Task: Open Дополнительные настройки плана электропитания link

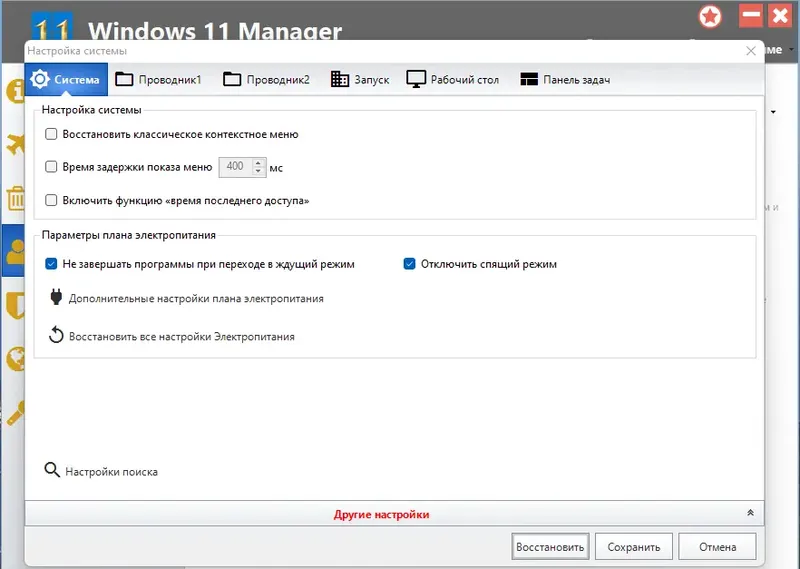Action: (196, 299)
